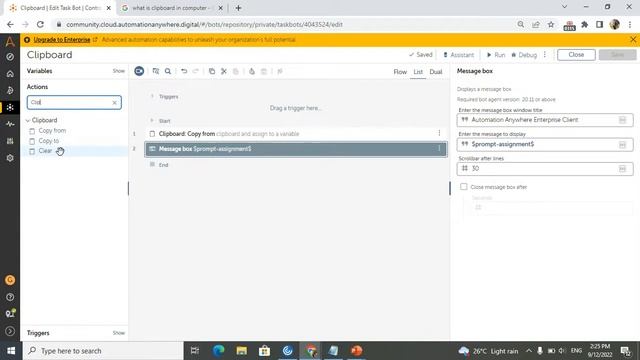Screen dimensions: 640x360
Task: Open the Windows Start menu
Action: (x=11, y=351)
